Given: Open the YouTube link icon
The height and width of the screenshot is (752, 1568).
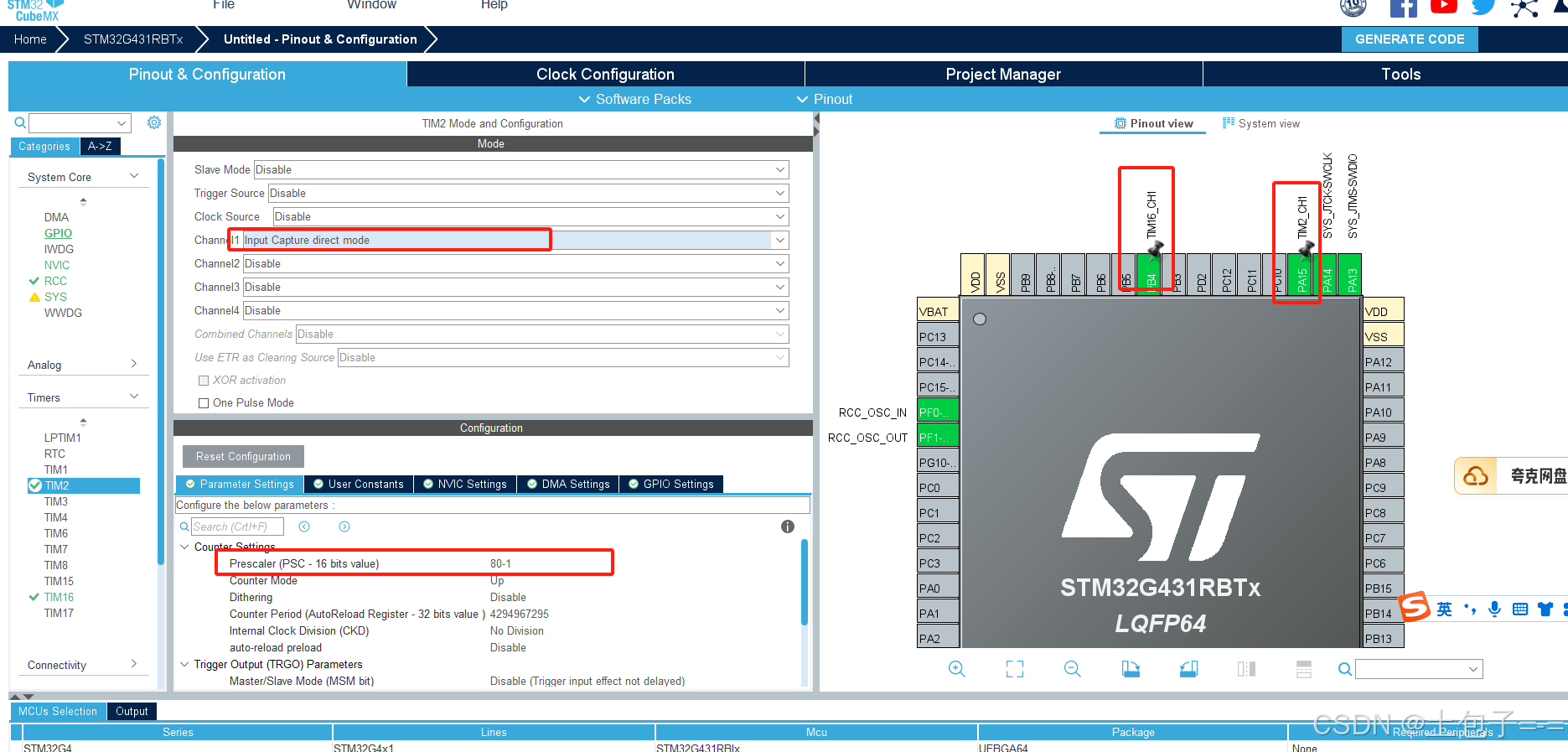Looking at the screenshot, I should (x=1444, y=7).
